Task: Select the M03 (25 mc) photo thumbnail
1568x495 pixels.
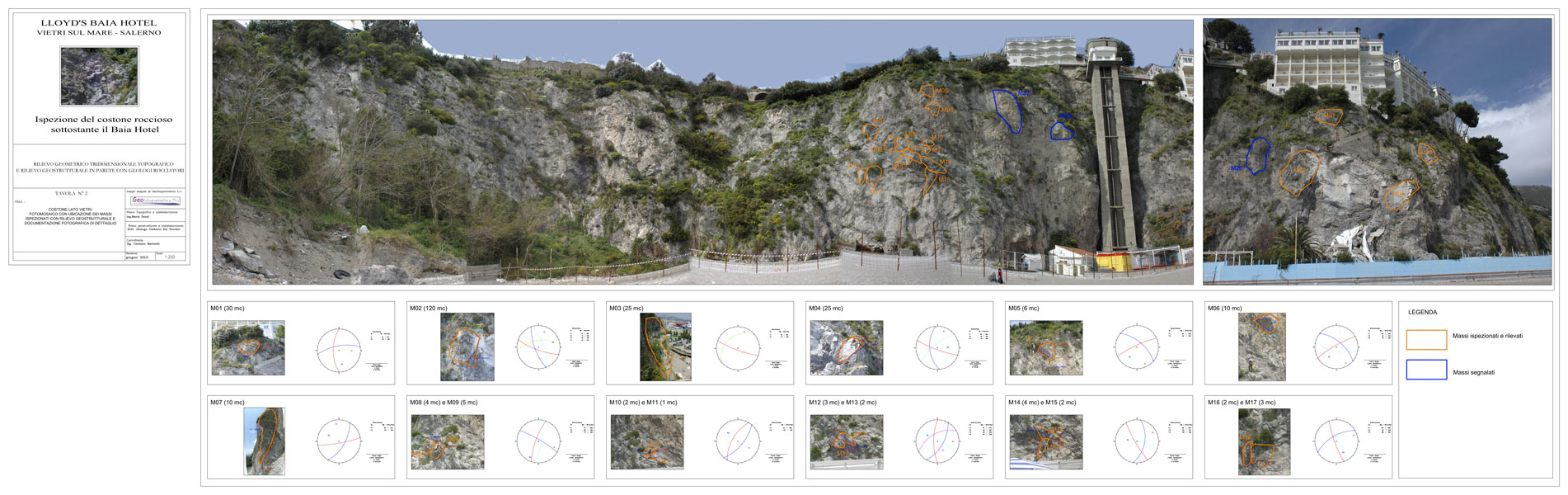Action: [665, 346]
